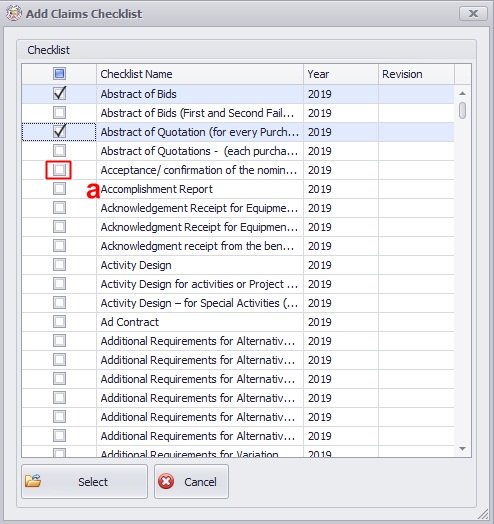Check the Acknowledgment Receipt for Equipmen... checkbox

click(x=59, y=227)
